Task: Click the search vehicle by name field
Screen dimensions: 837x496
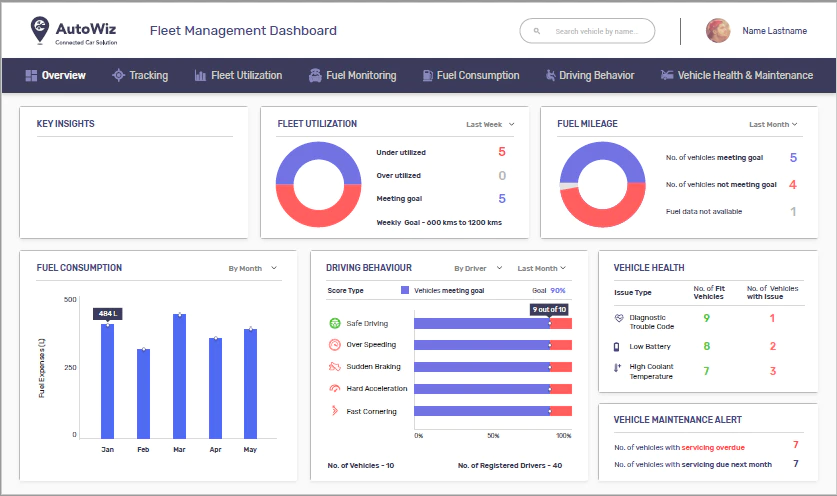Action: point(587,31)
